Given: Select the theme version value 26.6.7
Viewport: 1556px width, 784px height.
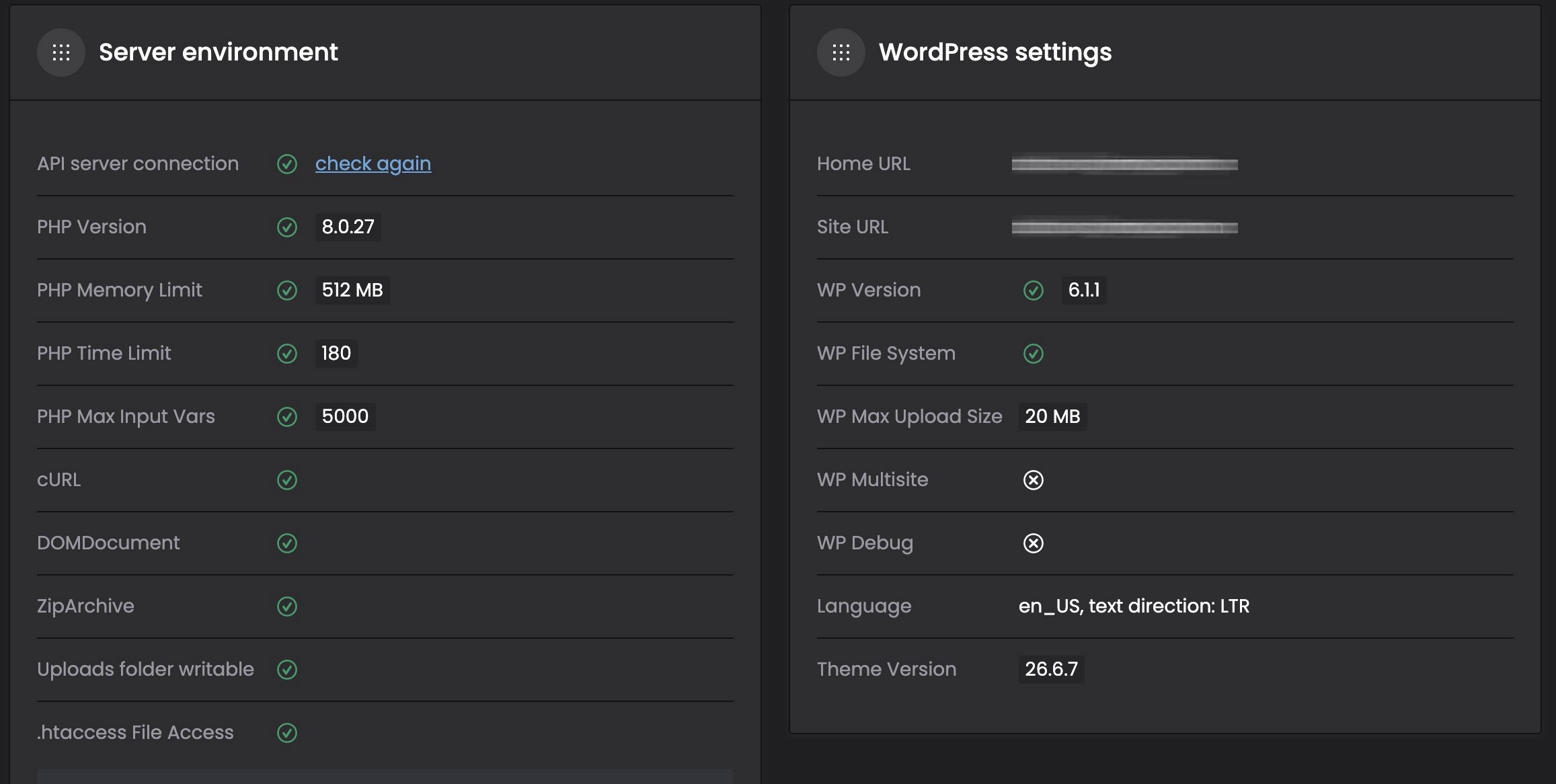Looking at the screenshot, I should pos(1051,669).
